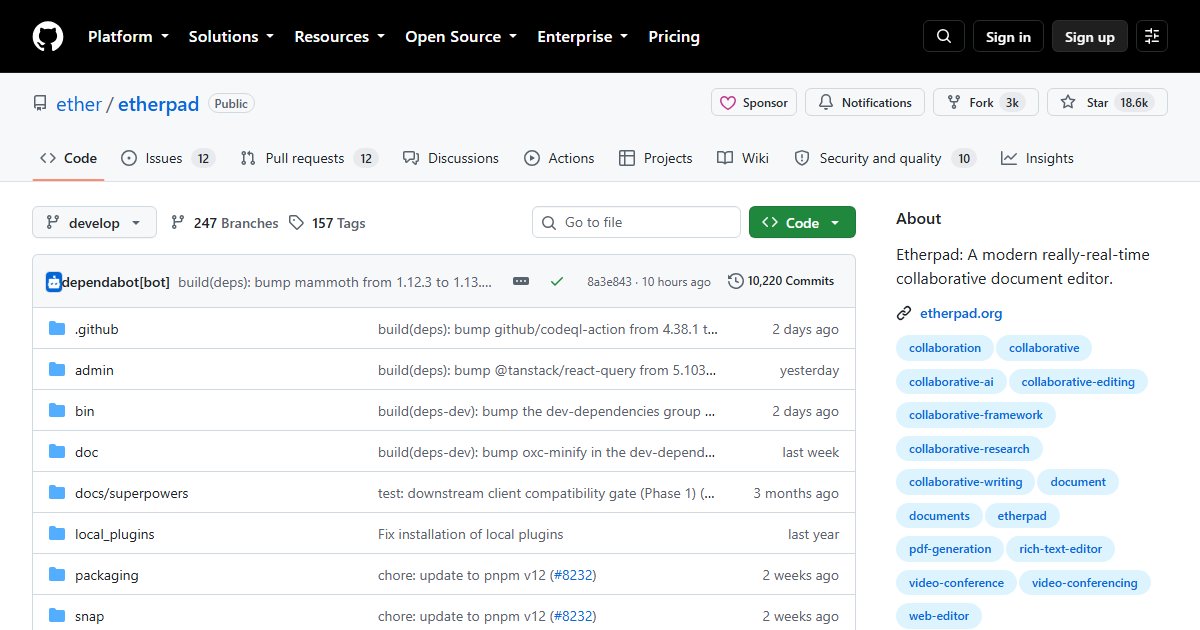Expand commit message ellipsis icon
The image size is (1200, 630).
click(521, 282)
